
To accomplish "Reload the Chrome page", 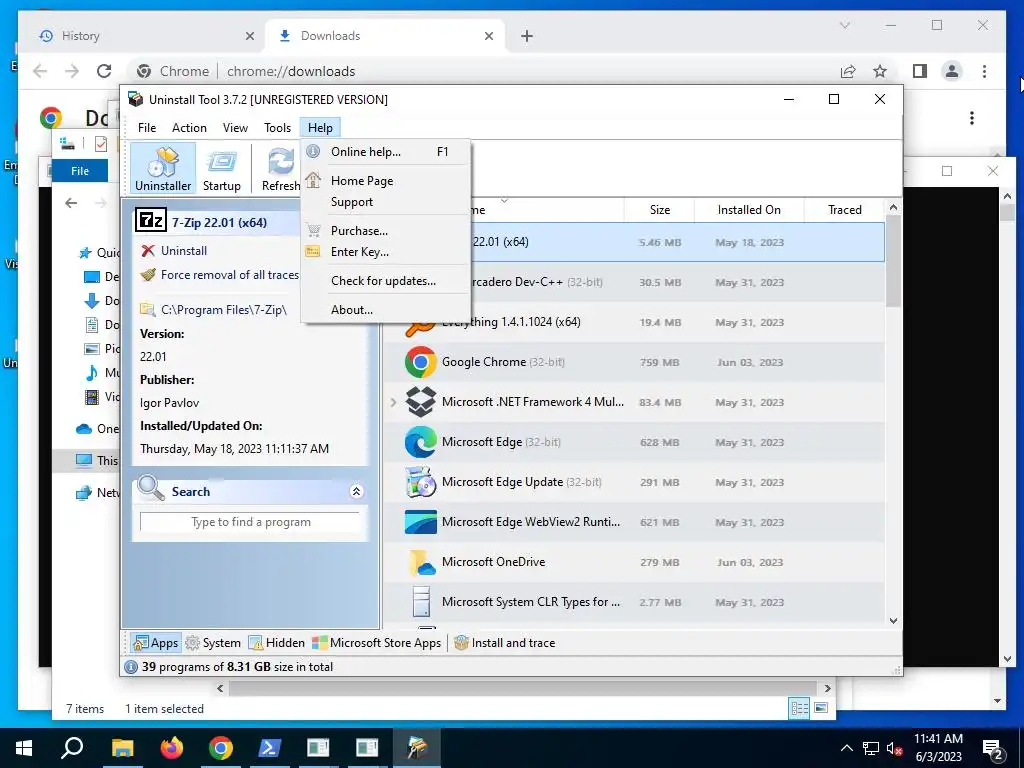I will click(x=104, y=71).
